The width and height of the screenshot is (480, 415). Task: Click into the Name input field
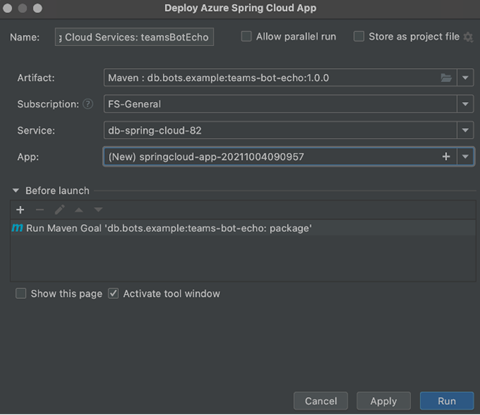point(134,37)
